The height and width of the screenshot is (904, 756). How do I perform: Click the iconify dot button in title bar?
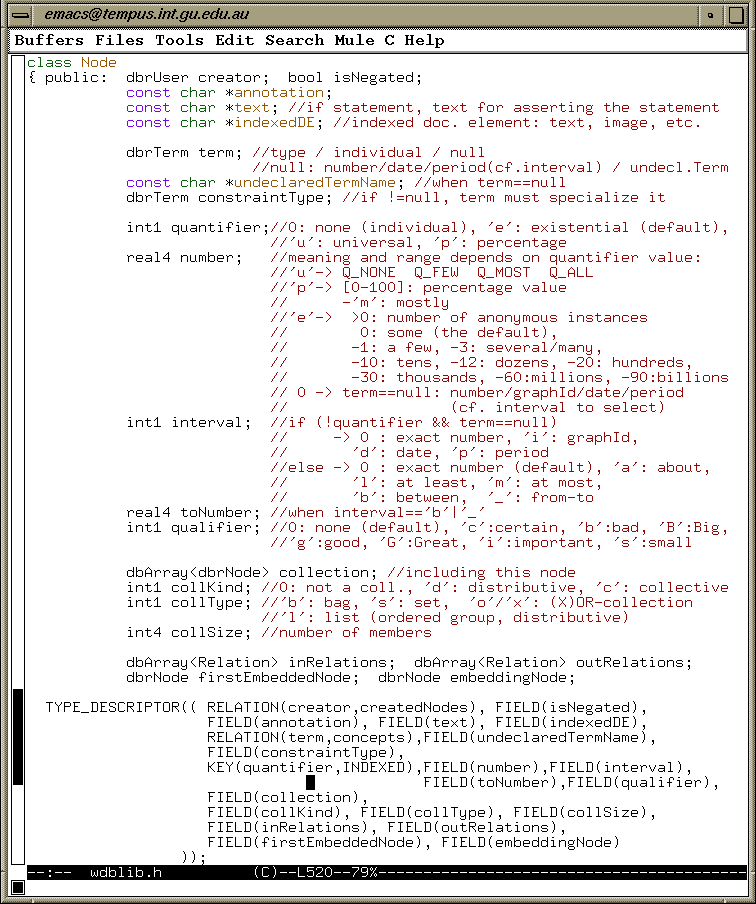711,15
